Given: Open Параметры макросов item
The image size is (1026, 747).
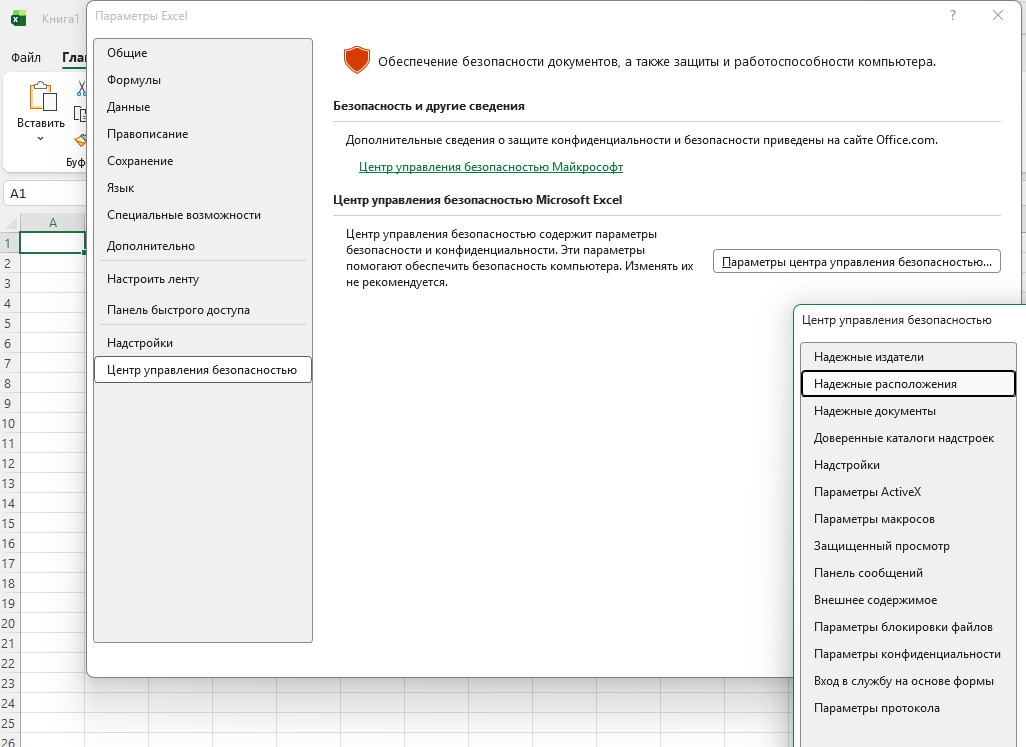Looking at the screenshot, I should click(x=908, y=519).
